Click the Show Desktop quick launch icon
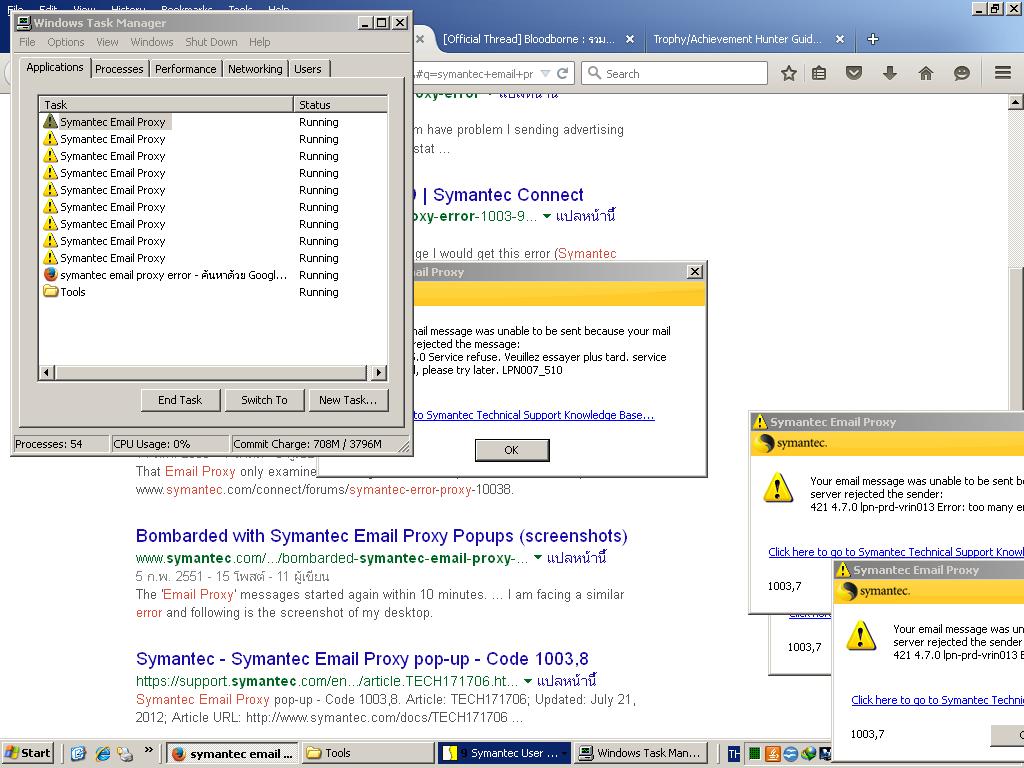The height and width of the screenshot is (768, 1024). (x=78, y=753)
